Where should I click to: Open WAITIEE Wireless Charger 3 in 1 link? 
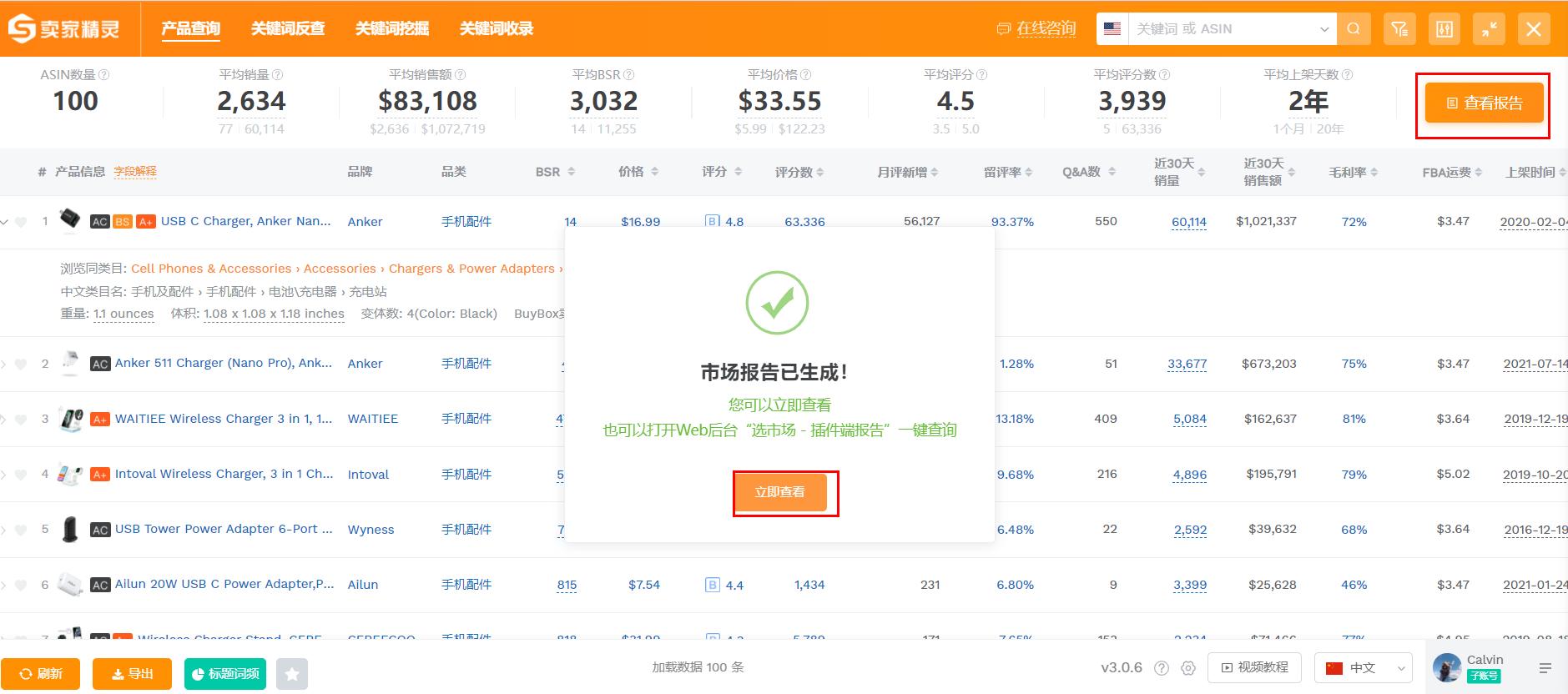click(224, 419)
